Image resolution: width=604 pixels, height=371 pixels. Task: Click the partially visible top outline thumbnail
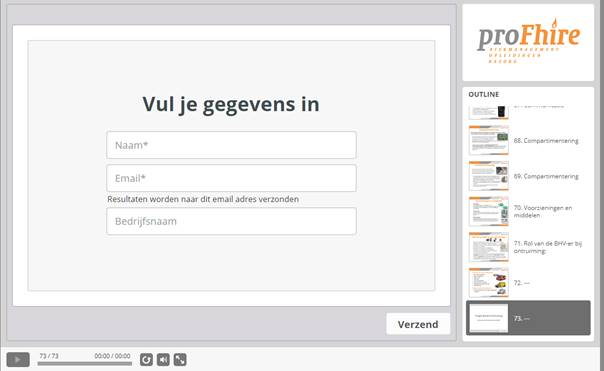point(489,112)
